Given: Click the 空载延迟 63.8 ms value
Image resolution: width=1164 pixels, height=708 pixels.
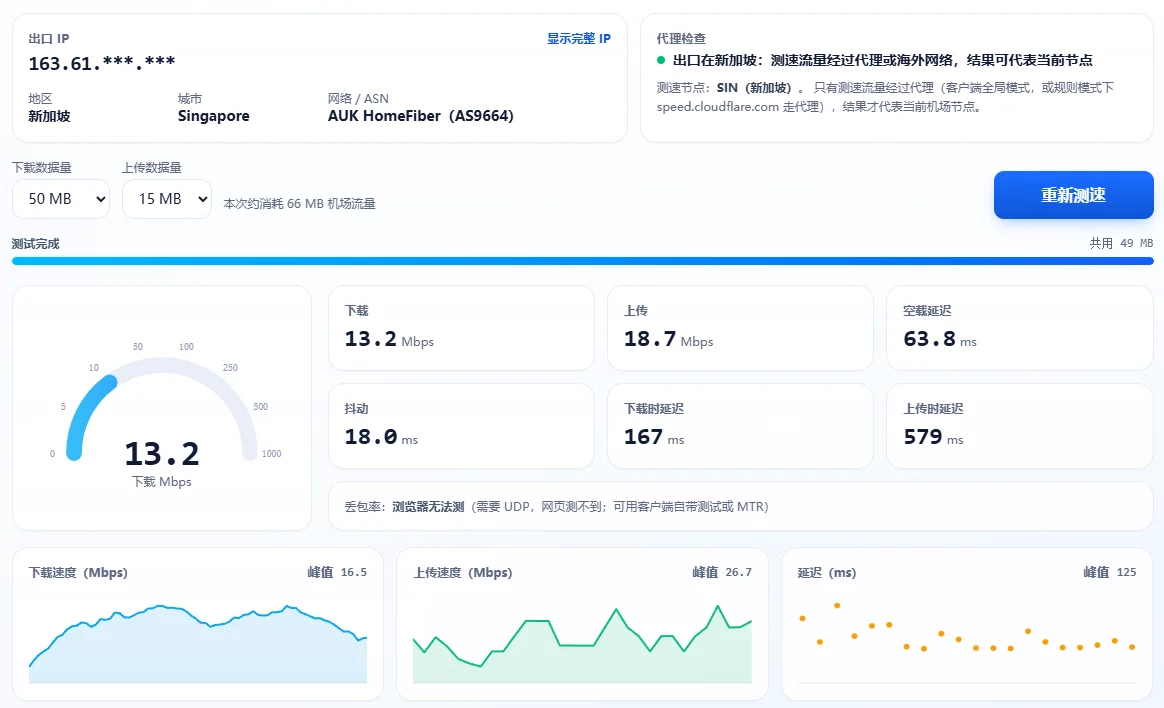Looking at the screenshot, I should click(x=940, y=339).
